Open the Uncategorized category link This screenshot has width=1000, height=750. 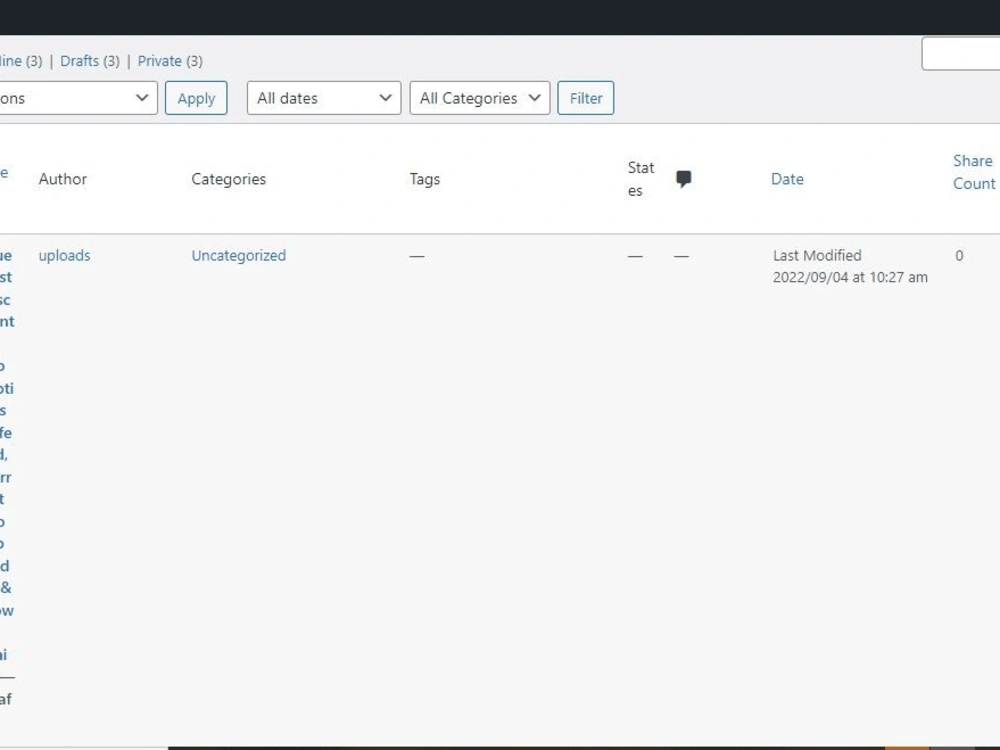(x=239, y=256)
